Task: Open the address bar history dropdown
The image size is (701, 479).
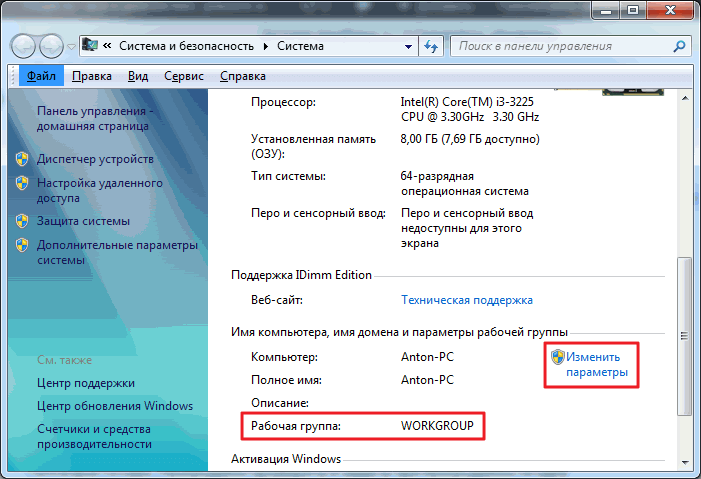Action: click(408, 47)
